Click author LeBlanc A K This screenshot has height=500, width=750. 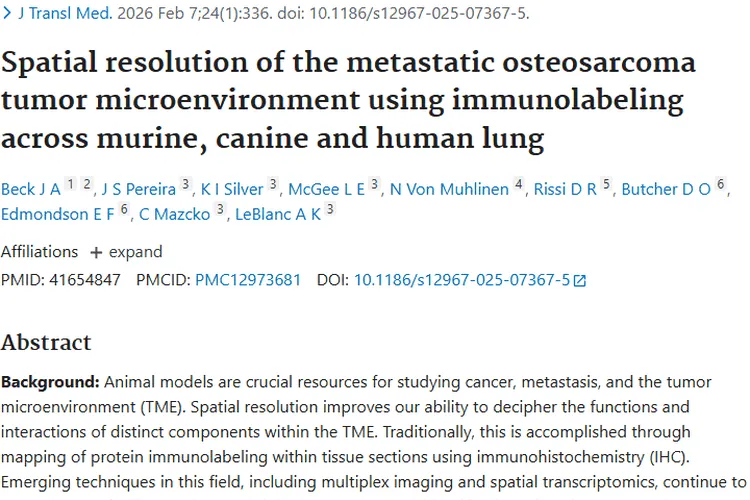[x=278, y=214]
